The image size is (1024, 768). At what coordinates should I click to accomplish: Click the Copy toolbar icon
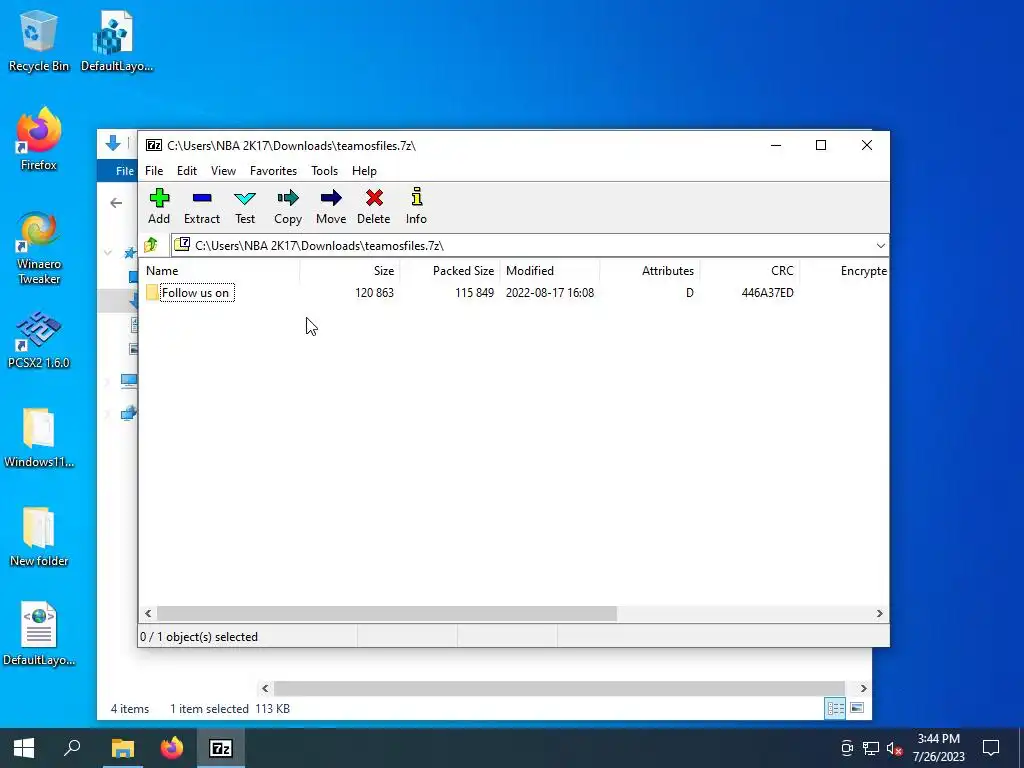tap(288, 206)
